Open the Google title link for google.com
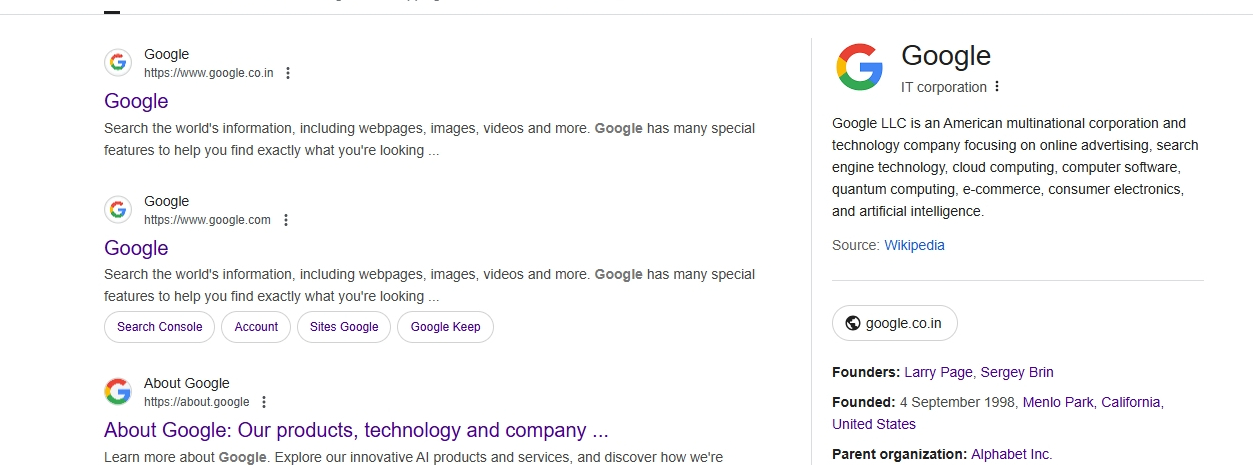The image size is (1253, 465). point(136,248)
